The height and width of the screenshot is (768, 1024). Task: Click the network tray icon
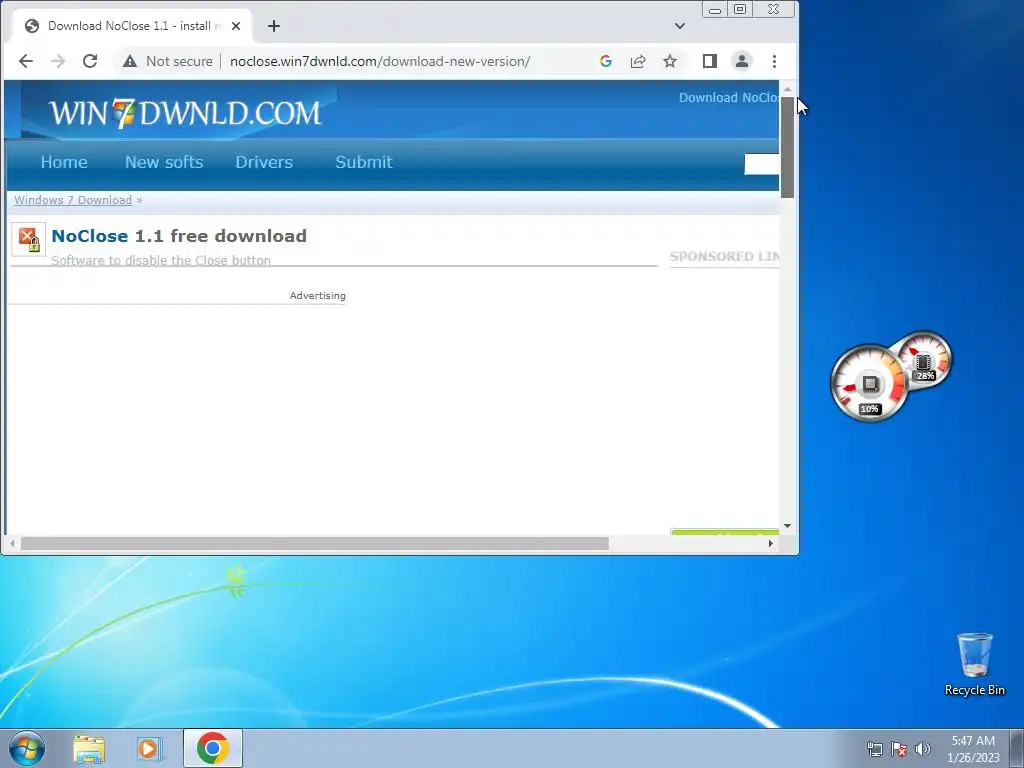(x=874, y=749)
